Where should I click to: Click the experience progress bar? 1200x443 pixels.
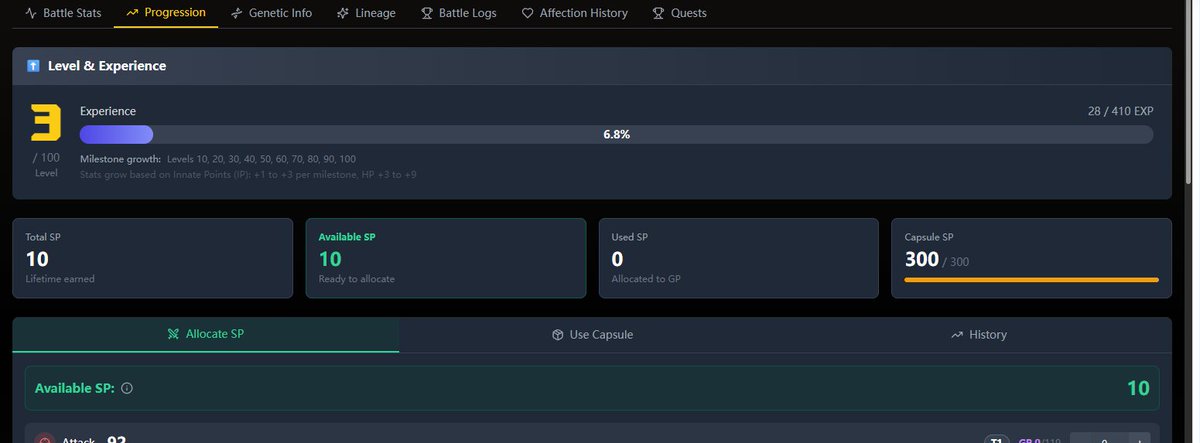tap(616, 134)
